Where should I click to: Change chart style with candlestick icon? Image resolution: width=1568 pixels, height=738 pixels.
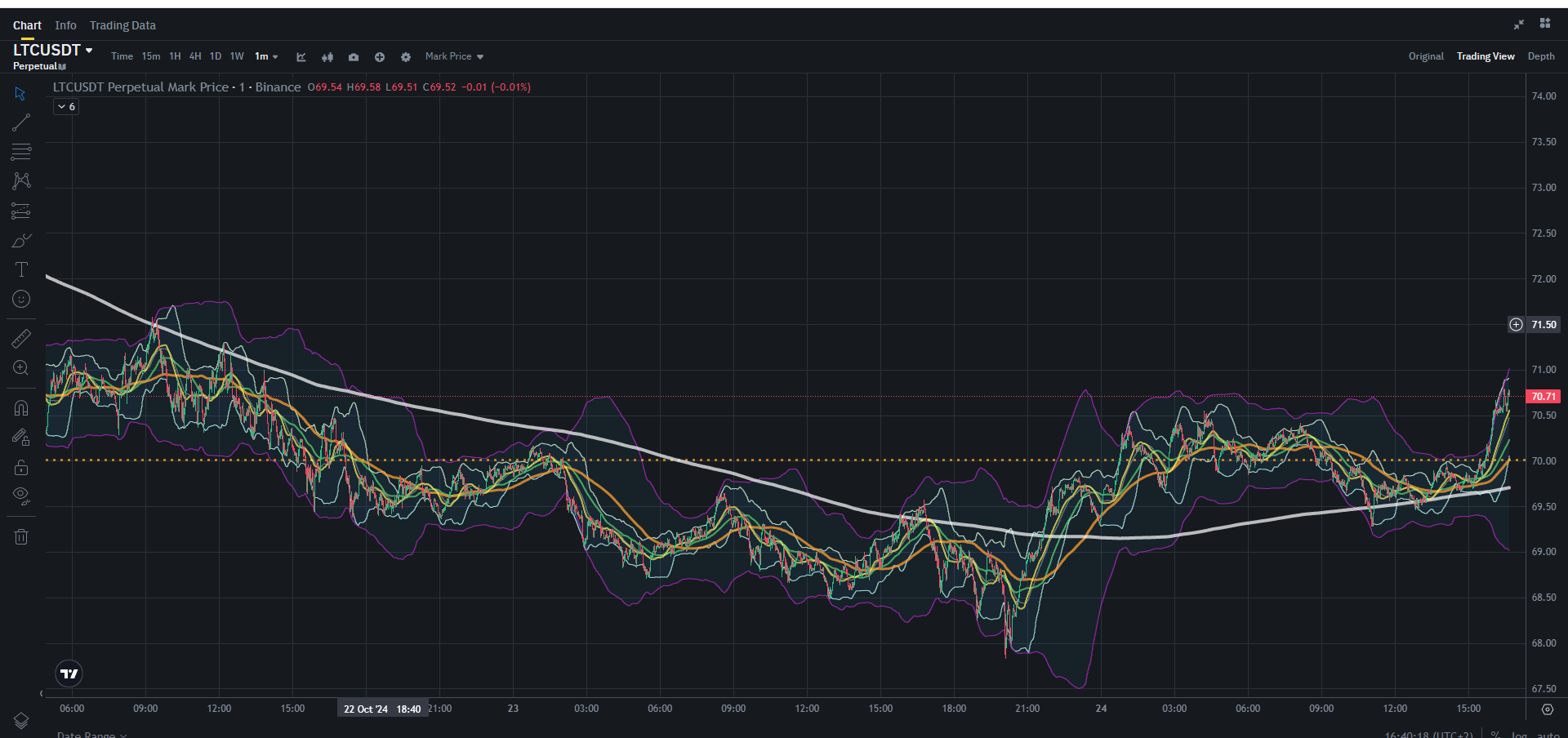tap(327, 57)
